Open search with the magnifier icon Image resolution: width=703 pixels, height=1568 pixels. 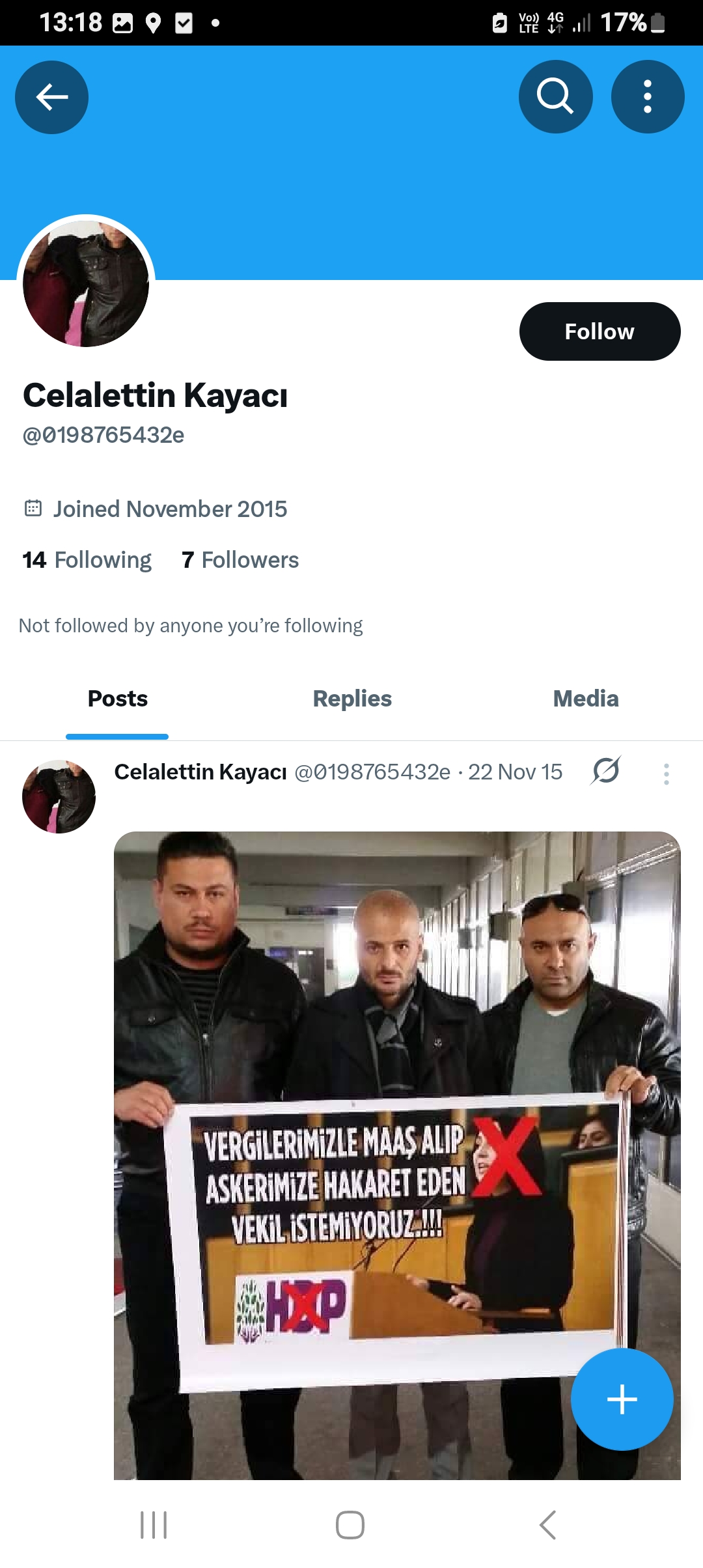tap(555, 97)
